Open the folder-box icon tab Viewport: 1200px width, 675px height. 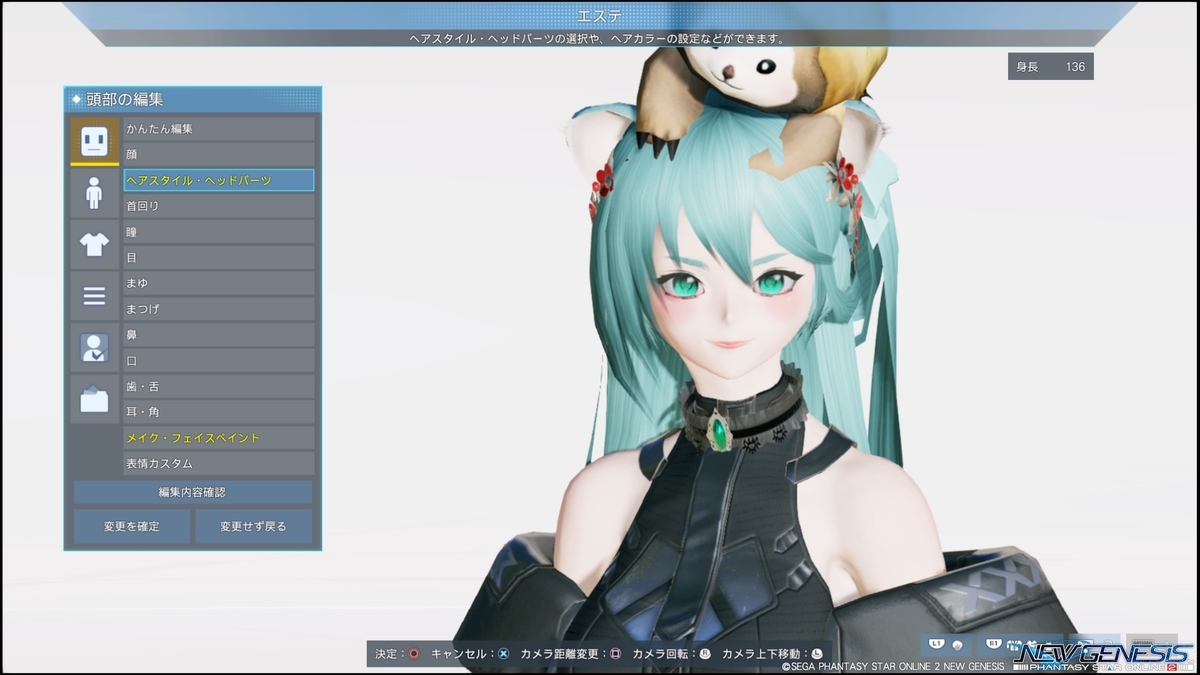click(94, 400)
